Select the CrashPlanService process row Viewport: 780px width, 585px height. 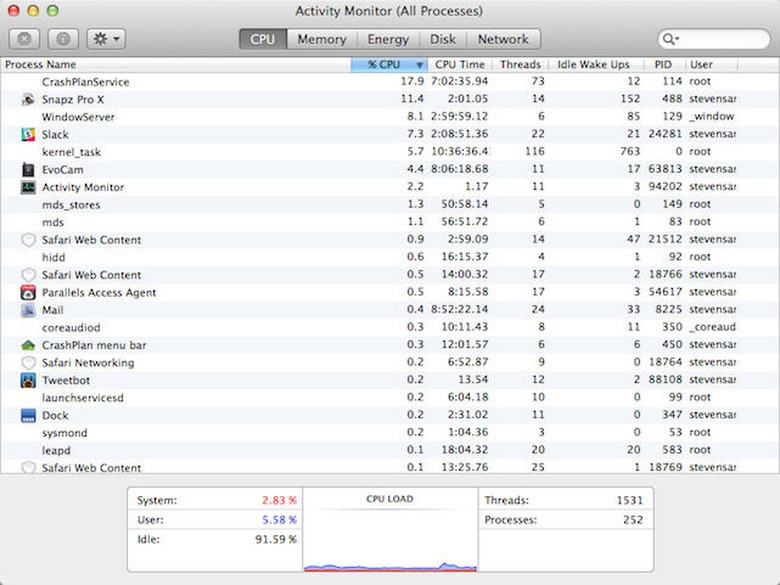[390, 82]
